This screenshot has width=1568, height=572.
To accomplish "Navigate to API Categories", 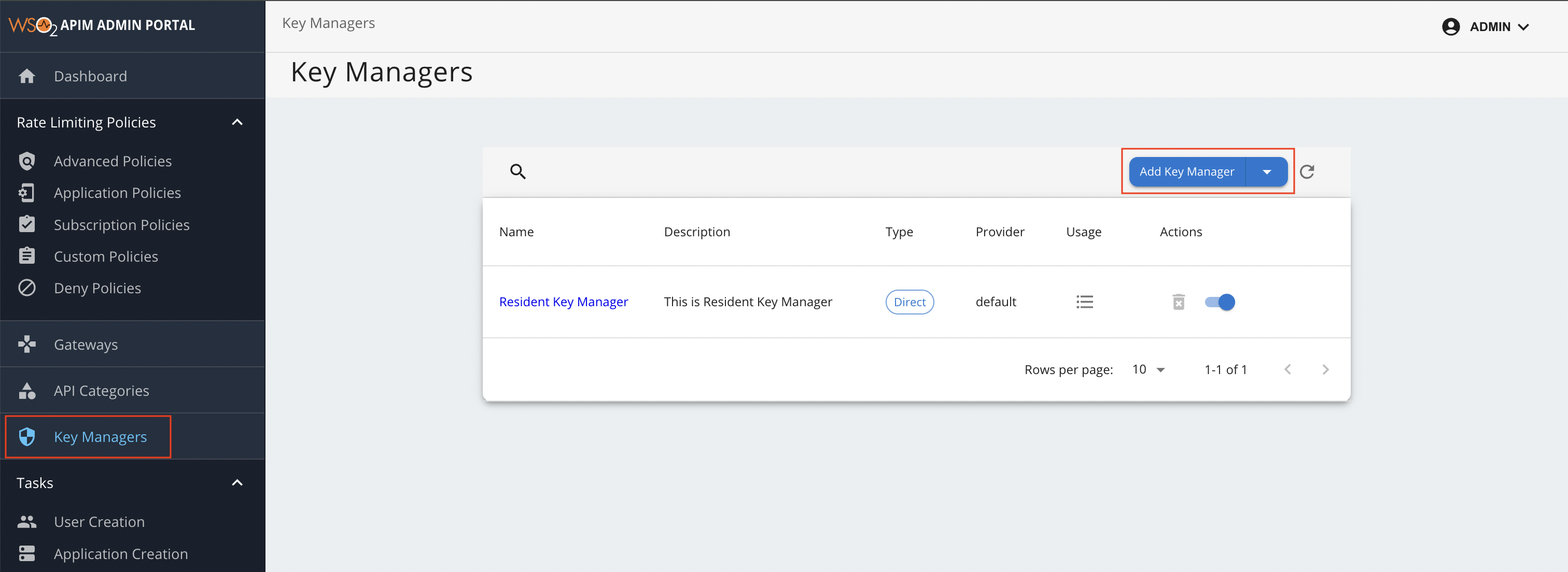I will click(101, 390).
